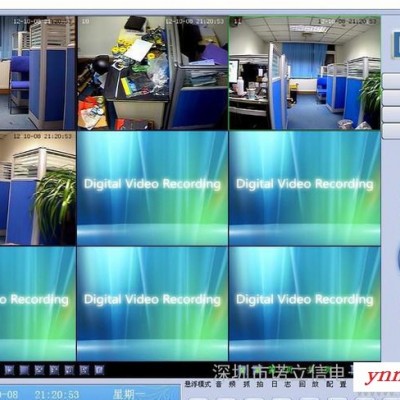The image size is (400, 400).
Task: Open the 日志 log viewer
Action: 281,384
